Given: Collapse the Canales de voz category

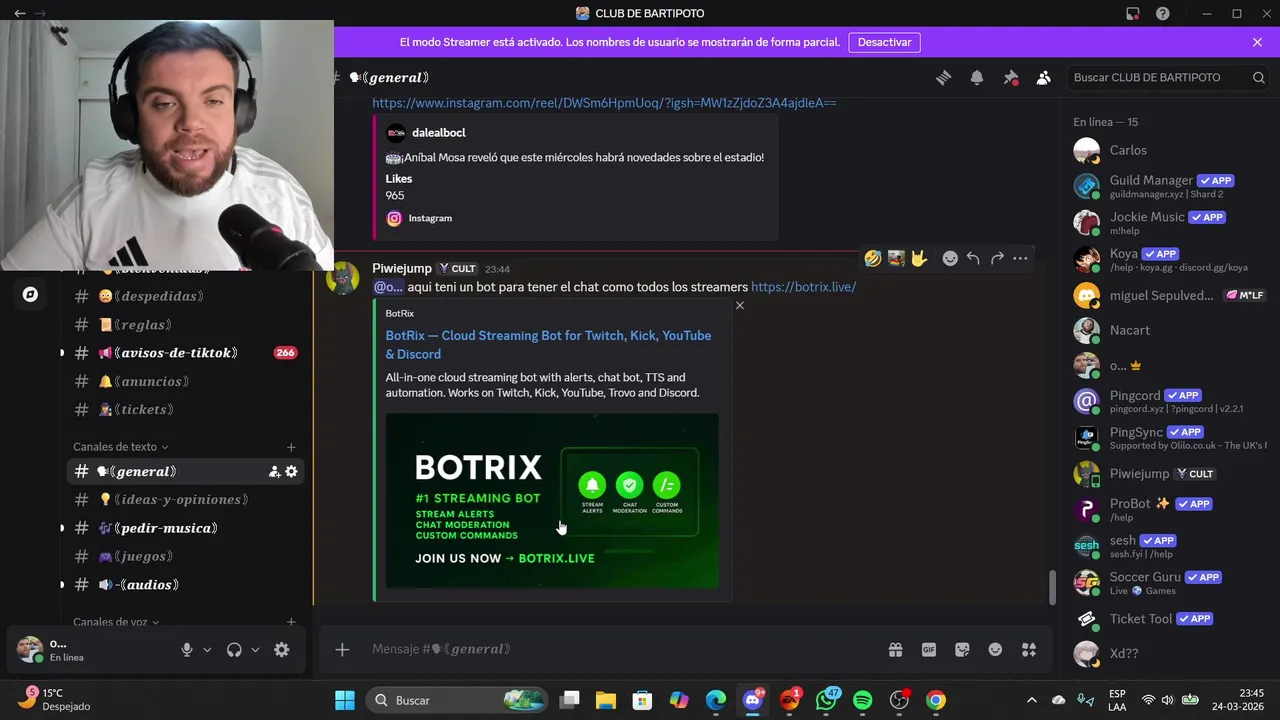Looking at the screenshot, I should pos(116,622).
